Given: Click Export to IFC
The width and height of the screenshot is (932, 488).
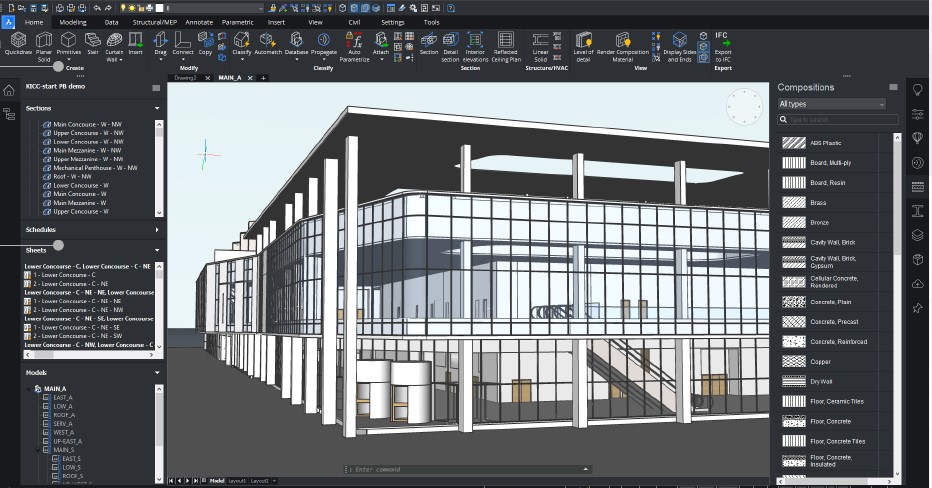Looking at the screenshot, I should click(x=723, y=47).
